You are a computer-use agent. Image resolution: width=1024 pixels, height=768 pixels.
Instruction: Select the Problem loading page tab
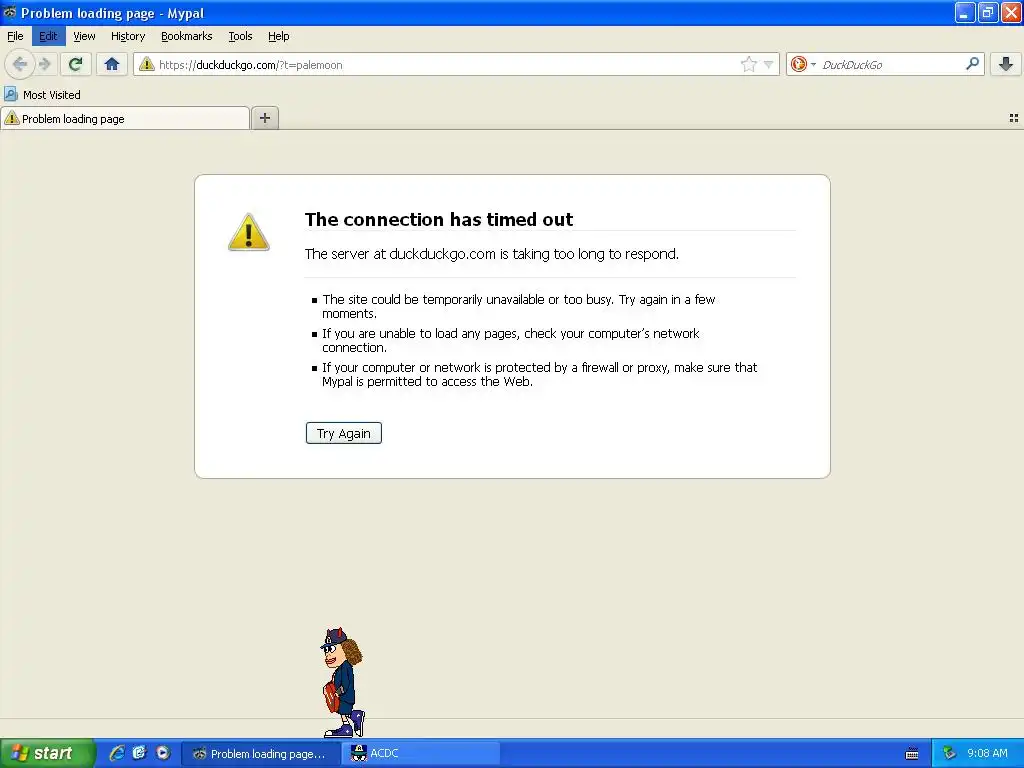[125, 118]
